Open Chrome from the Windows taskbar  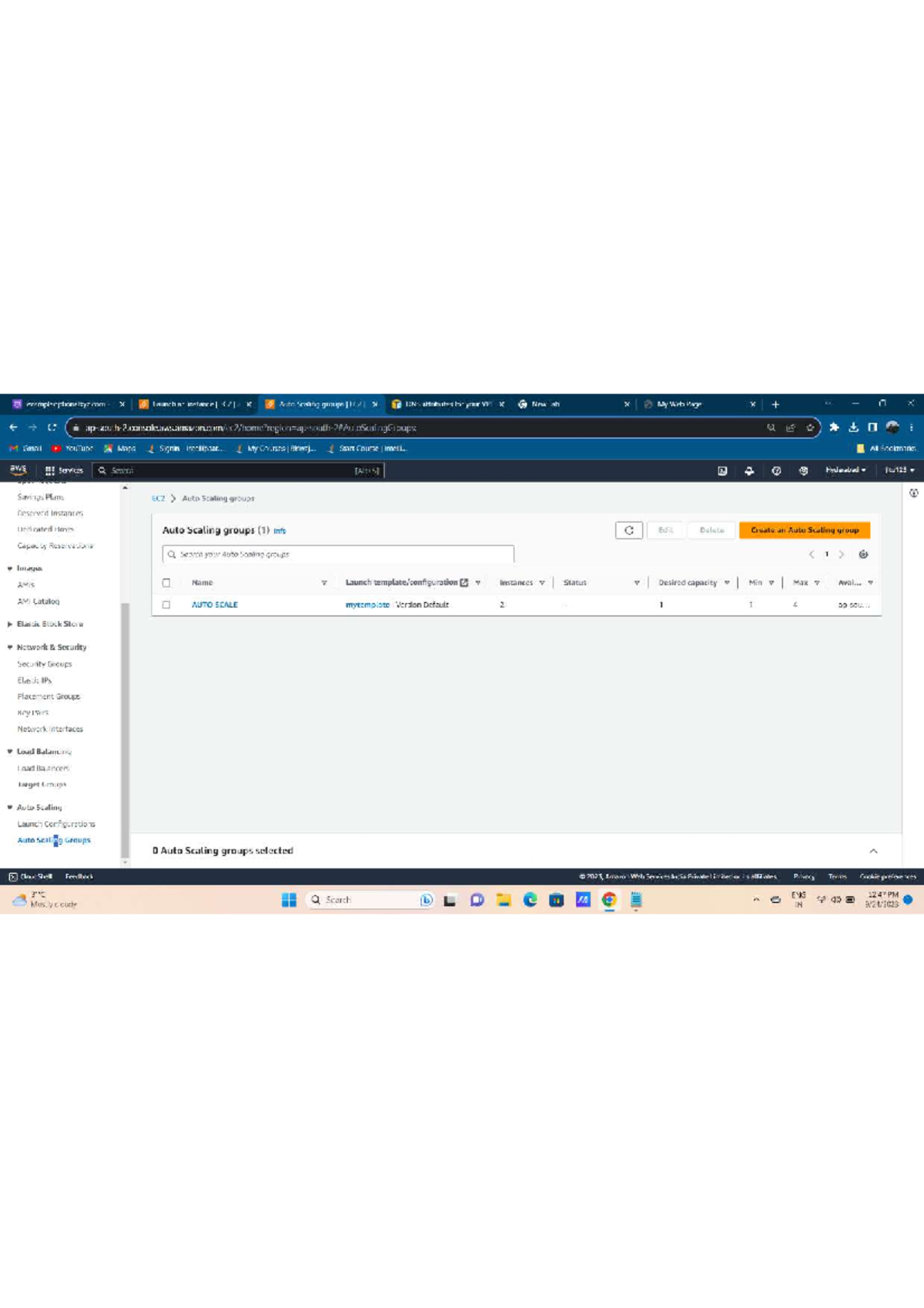pos(609,900)
